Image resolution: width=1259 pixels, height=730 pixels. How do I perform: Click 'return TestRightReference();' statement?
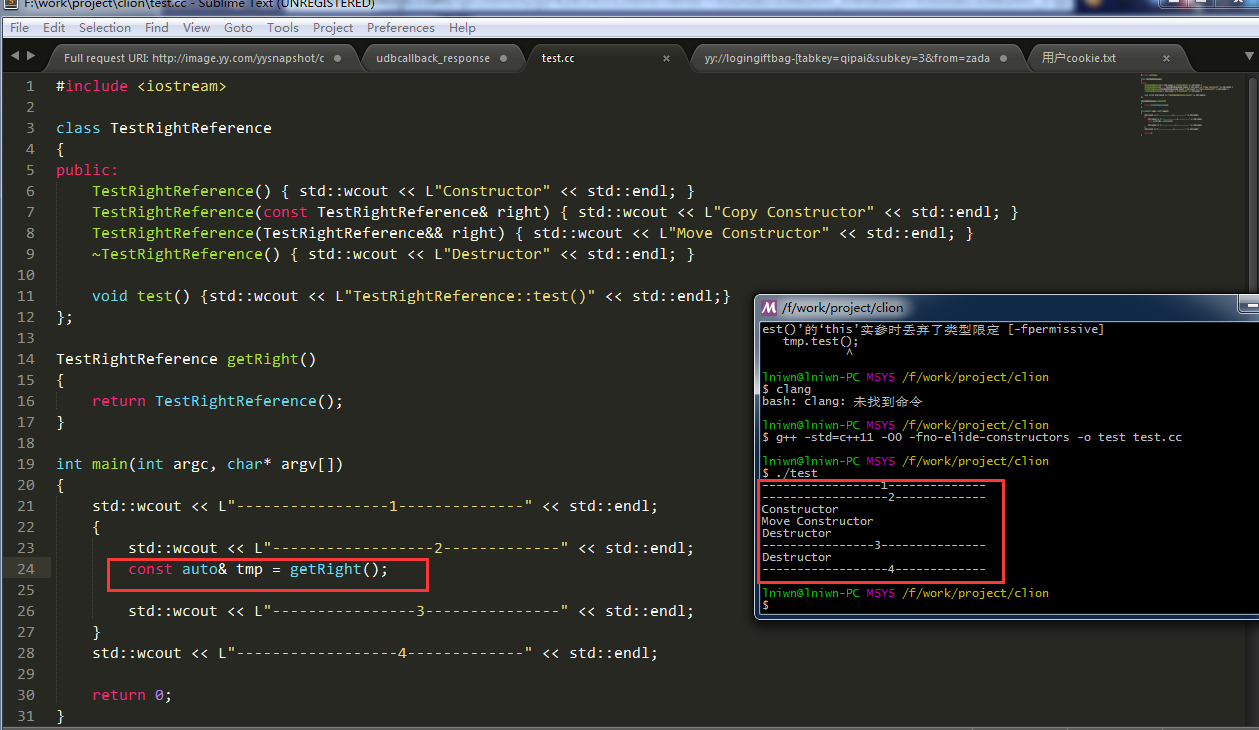tap(218, 401)
